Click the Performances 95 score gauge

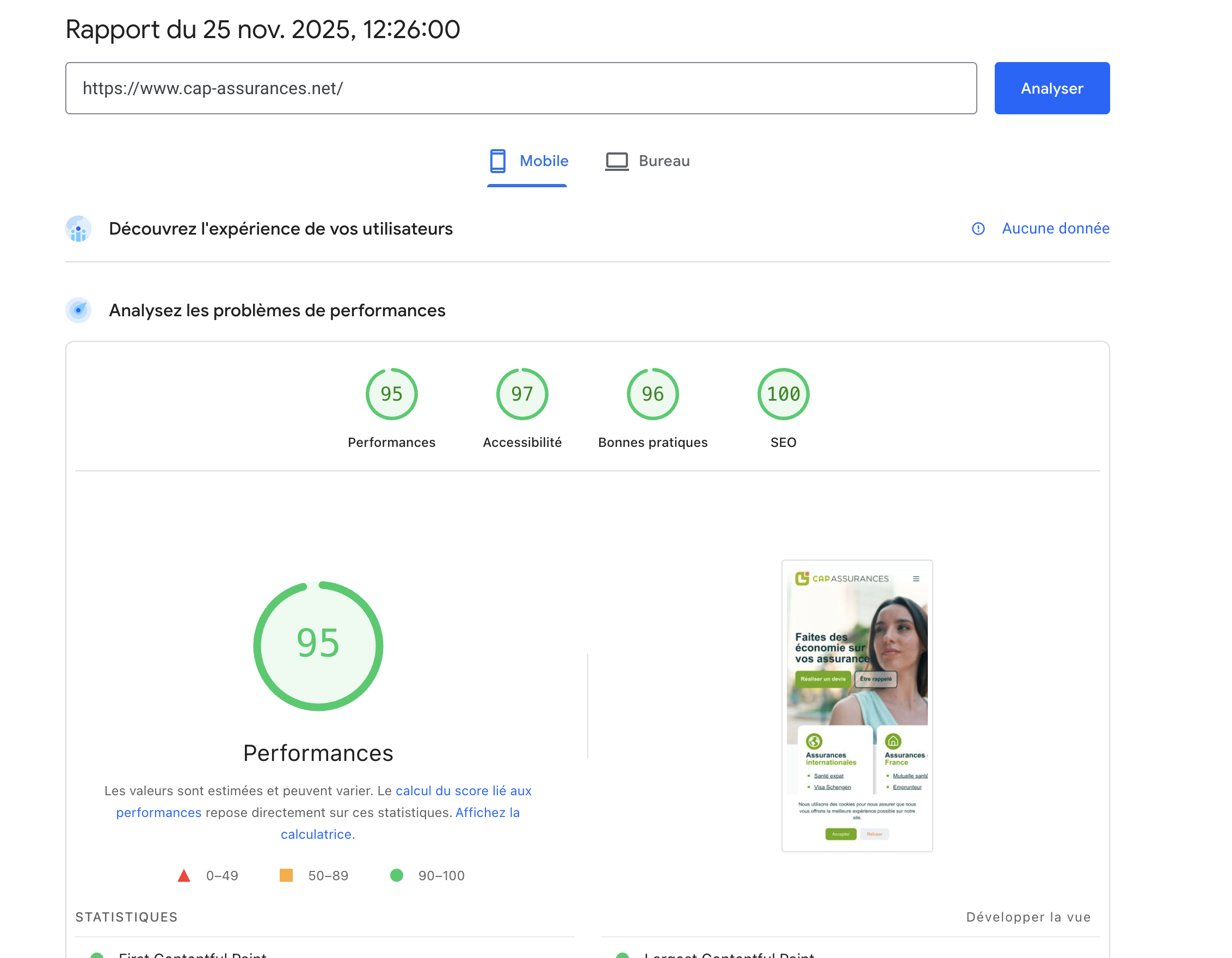click(391, 394)
